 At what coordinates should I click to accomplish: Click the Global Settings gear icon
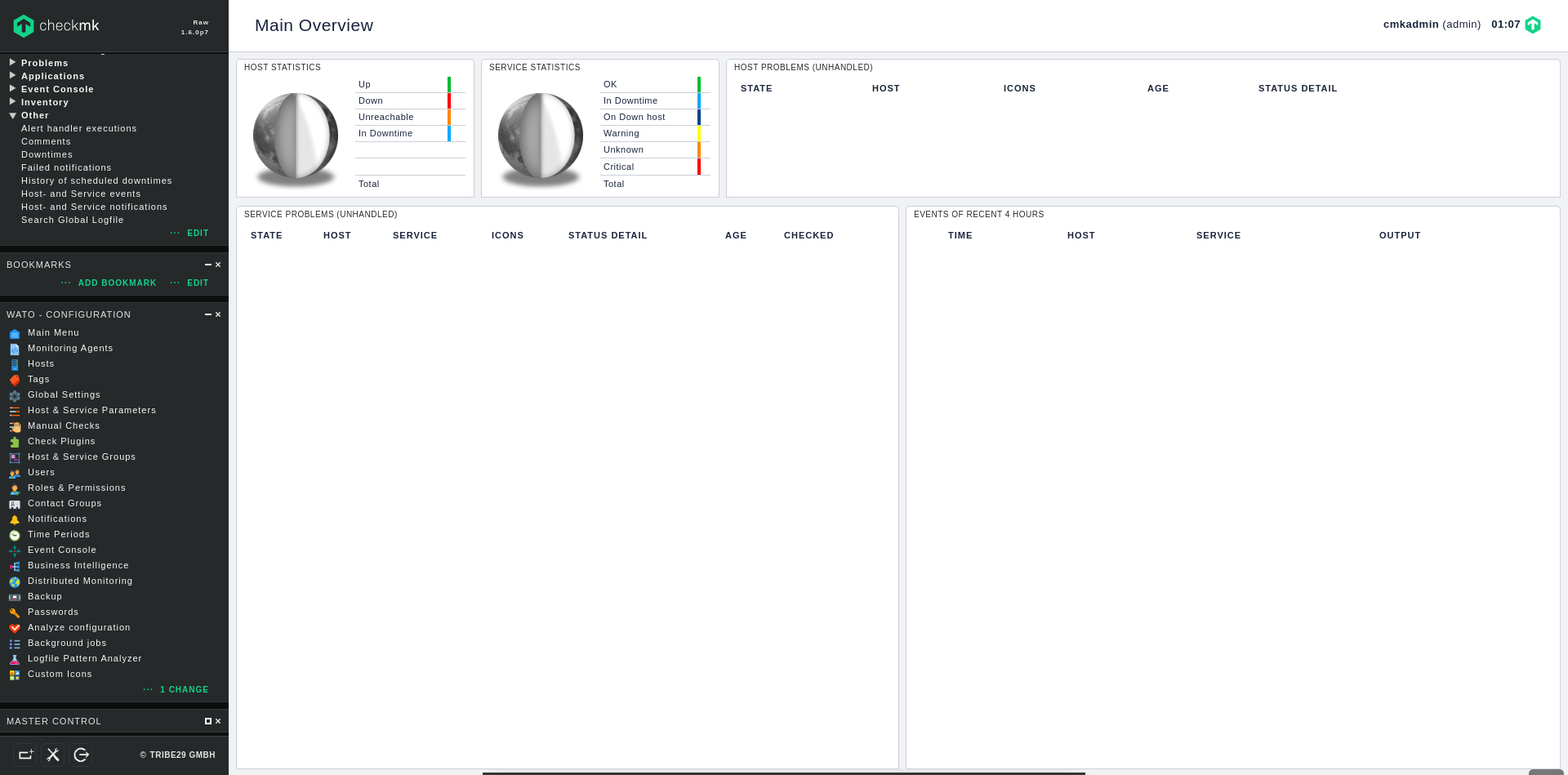(15, 395)
